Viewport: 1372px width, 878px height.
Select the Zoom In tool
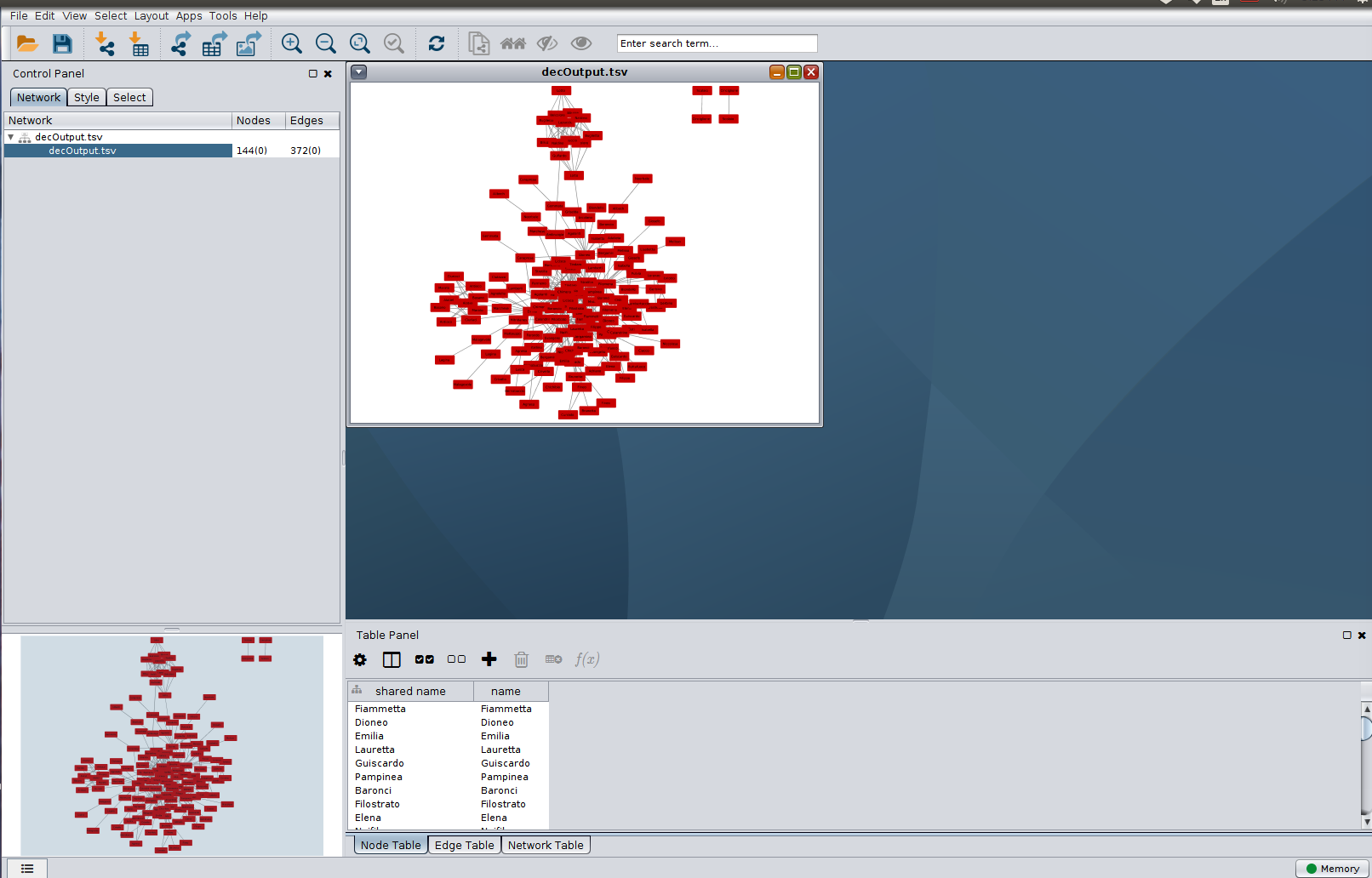coord(291,43)
